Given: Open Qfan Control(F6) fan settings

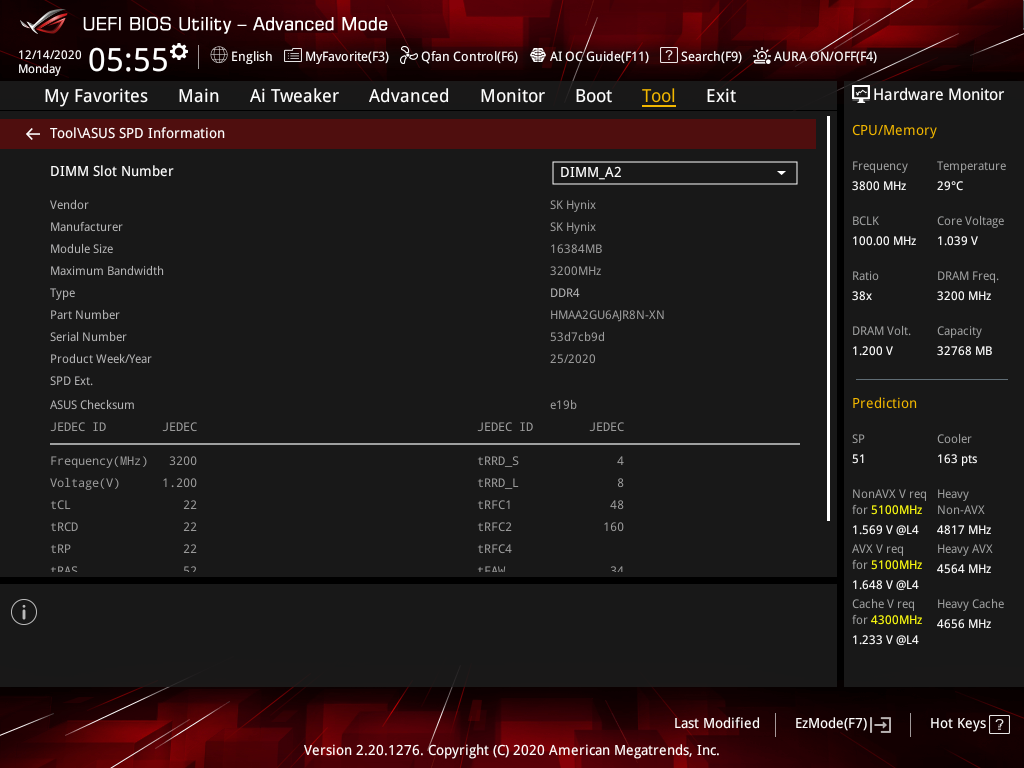Looking at the screenshot, I should coord(459,56).
